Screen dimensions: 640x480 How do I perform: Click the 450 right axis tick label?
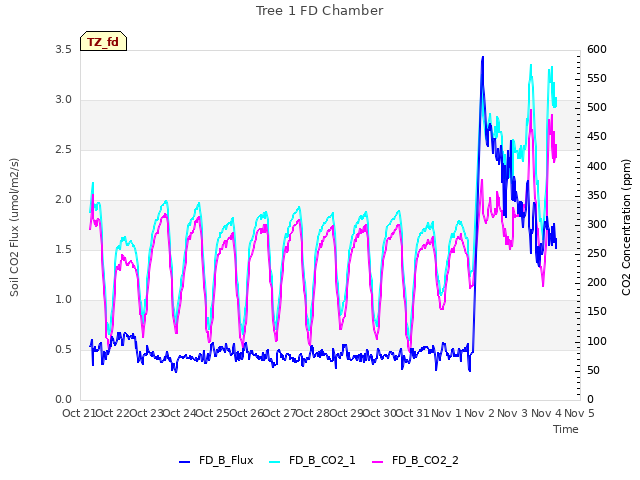(597, 137)
